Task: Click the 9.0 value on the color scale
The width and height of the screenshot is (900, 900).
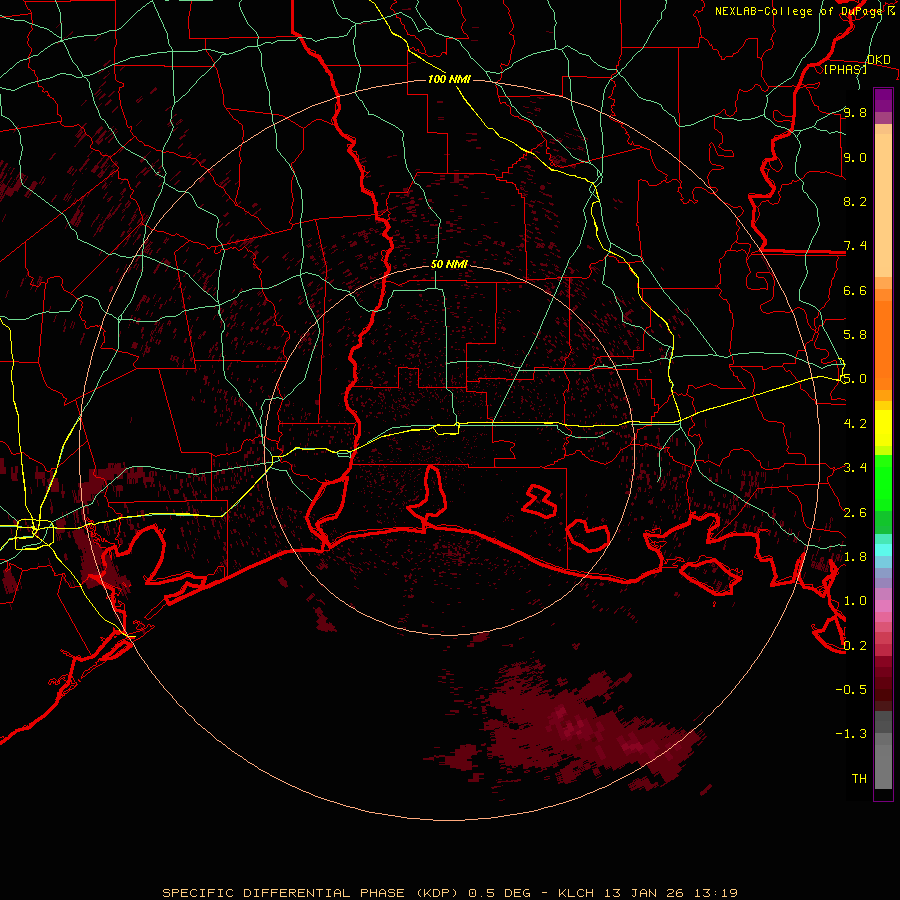Action: pos(855,157)
